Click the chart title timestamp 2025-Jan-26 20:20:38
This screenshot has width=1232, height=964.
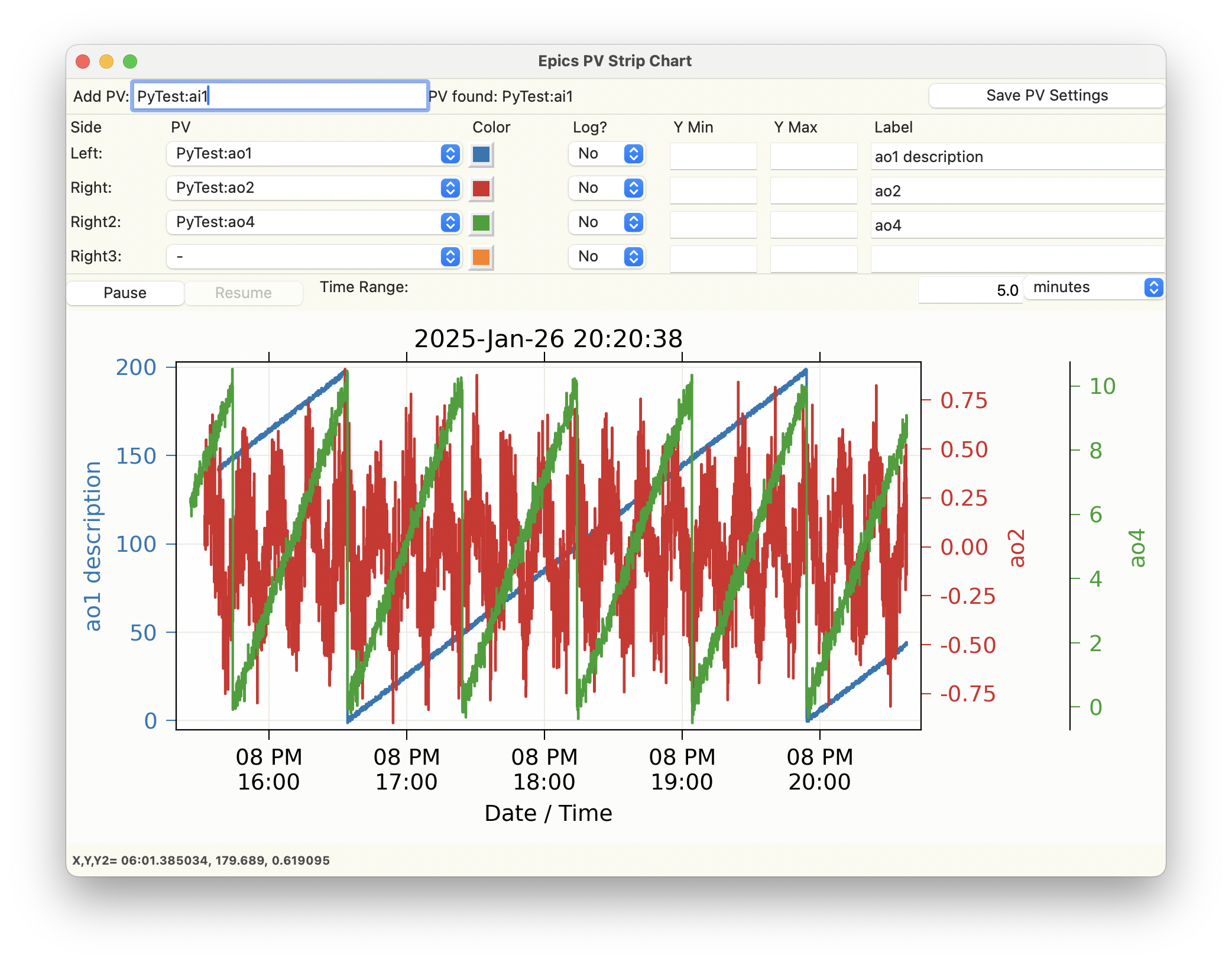point(549,339)
